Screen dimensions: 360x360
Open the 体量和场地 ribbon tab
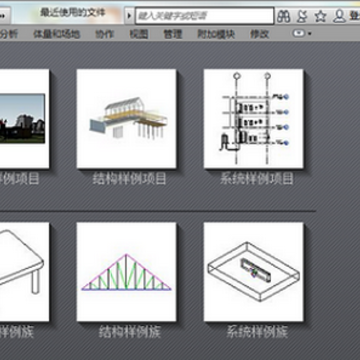point(57,34)
